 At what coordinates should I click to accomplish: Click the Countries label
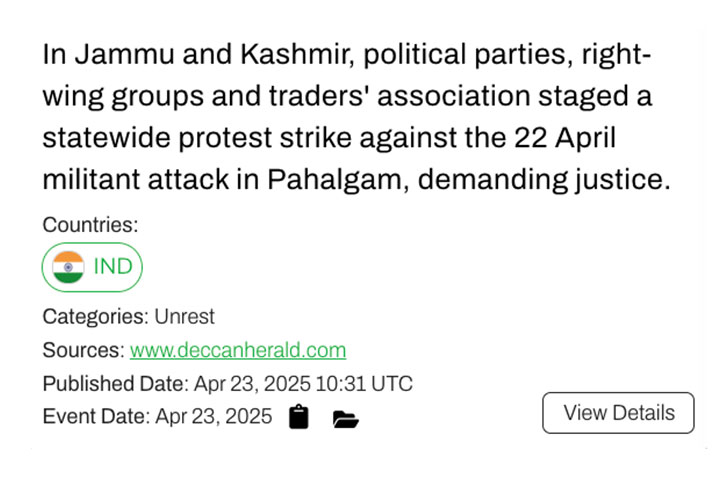(90, 226)
